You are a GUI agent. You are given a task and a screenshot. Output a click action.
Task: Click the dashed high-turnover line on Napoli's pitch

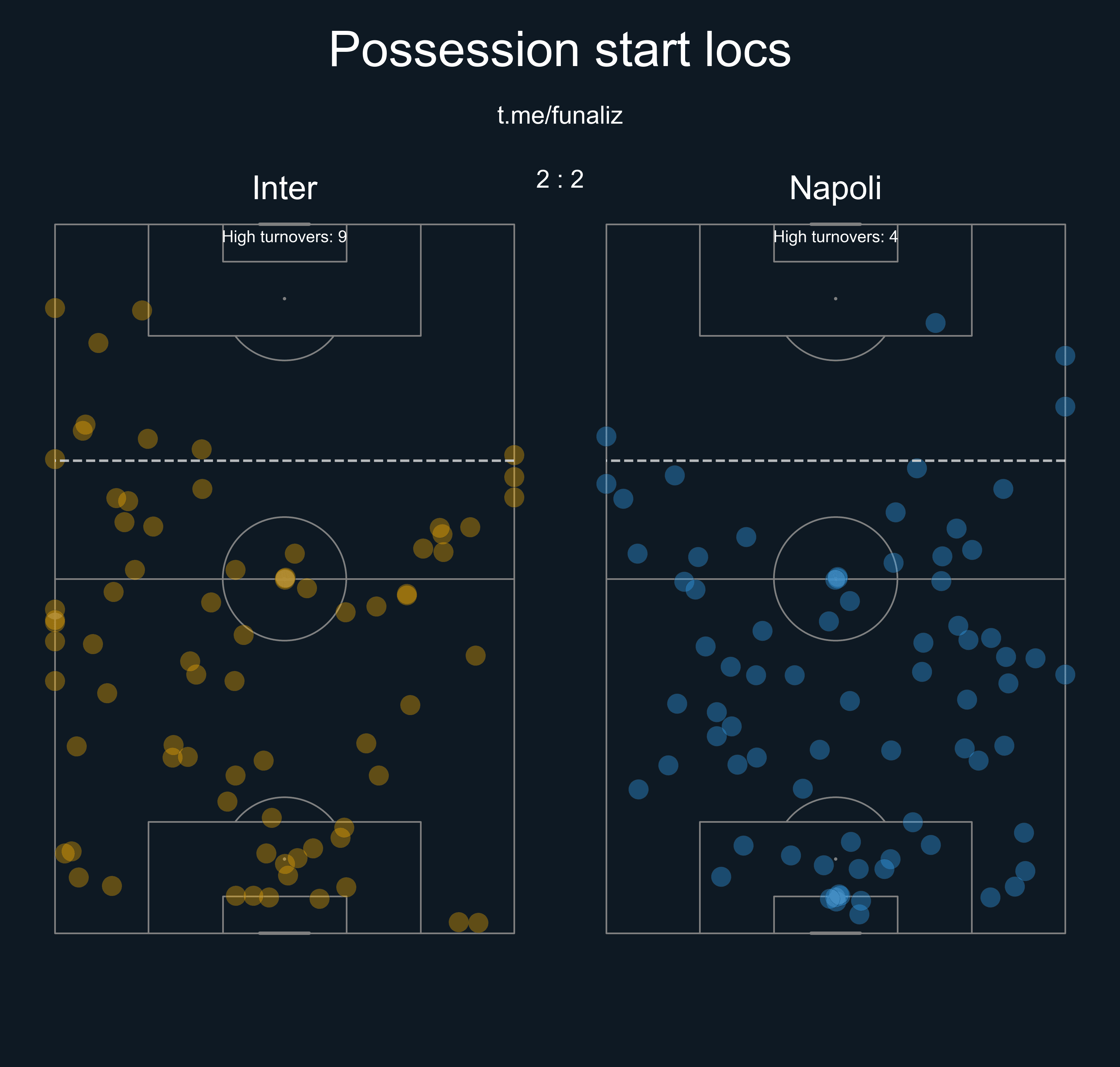pyautogui.click(x=837, y=461)
